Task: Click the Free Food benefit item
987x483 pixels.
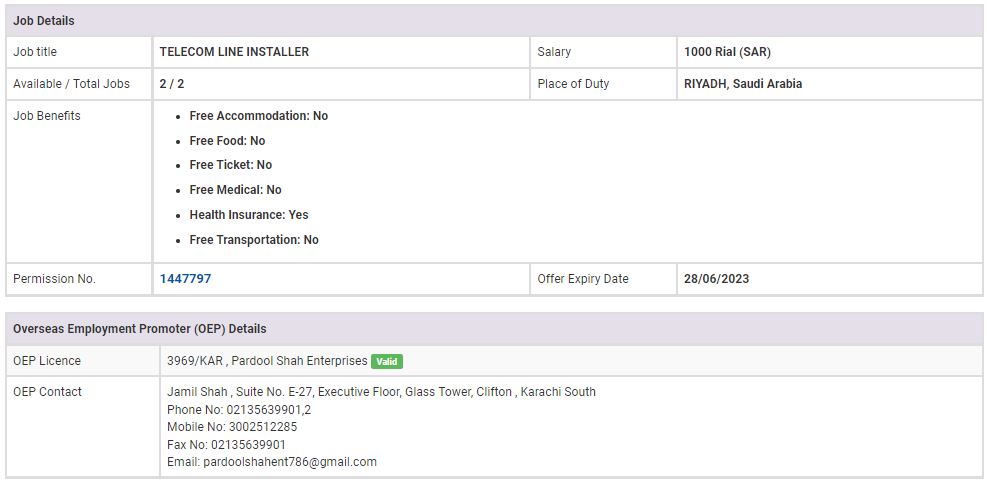Action: [227, 141]
